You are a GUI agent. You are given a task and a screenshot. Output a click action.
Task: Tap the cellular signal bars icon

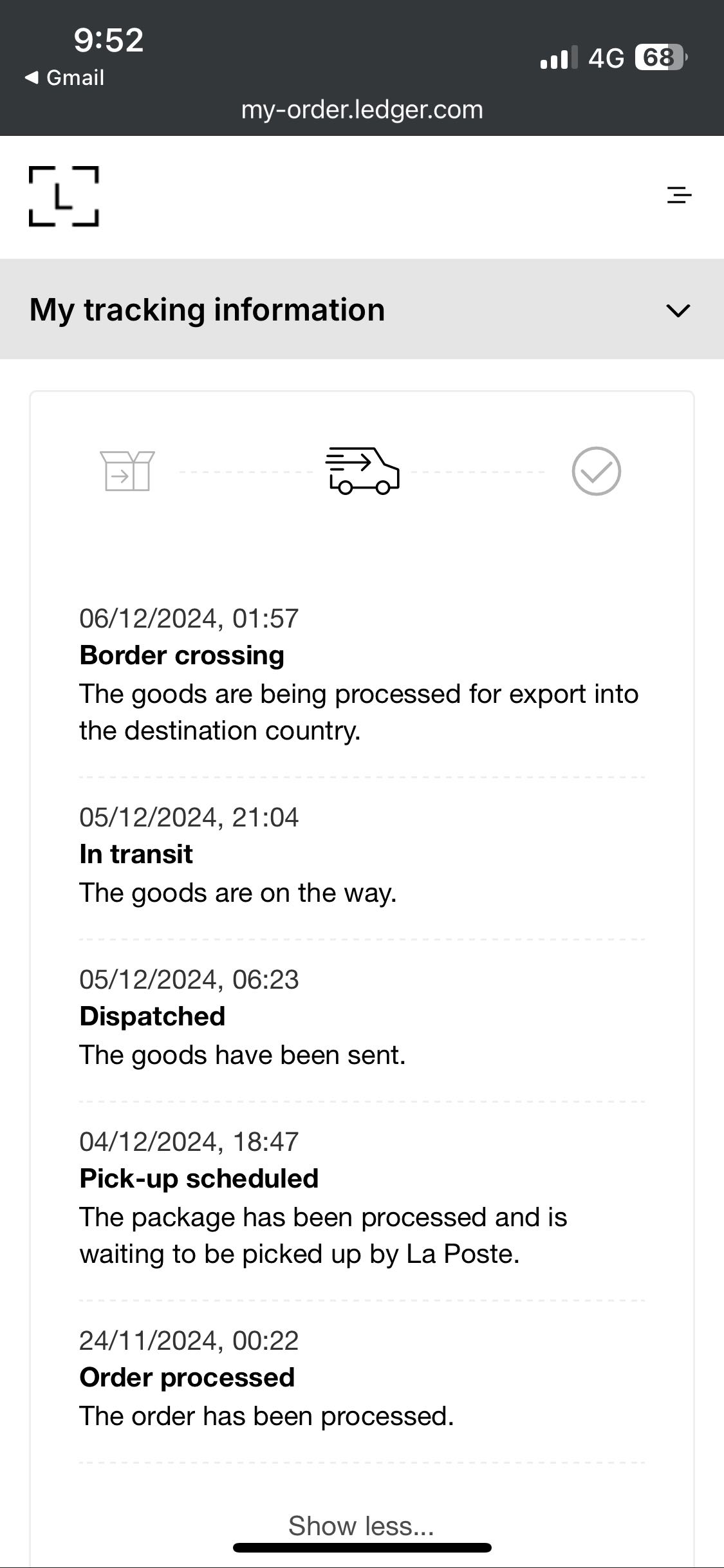pos(558,58)
